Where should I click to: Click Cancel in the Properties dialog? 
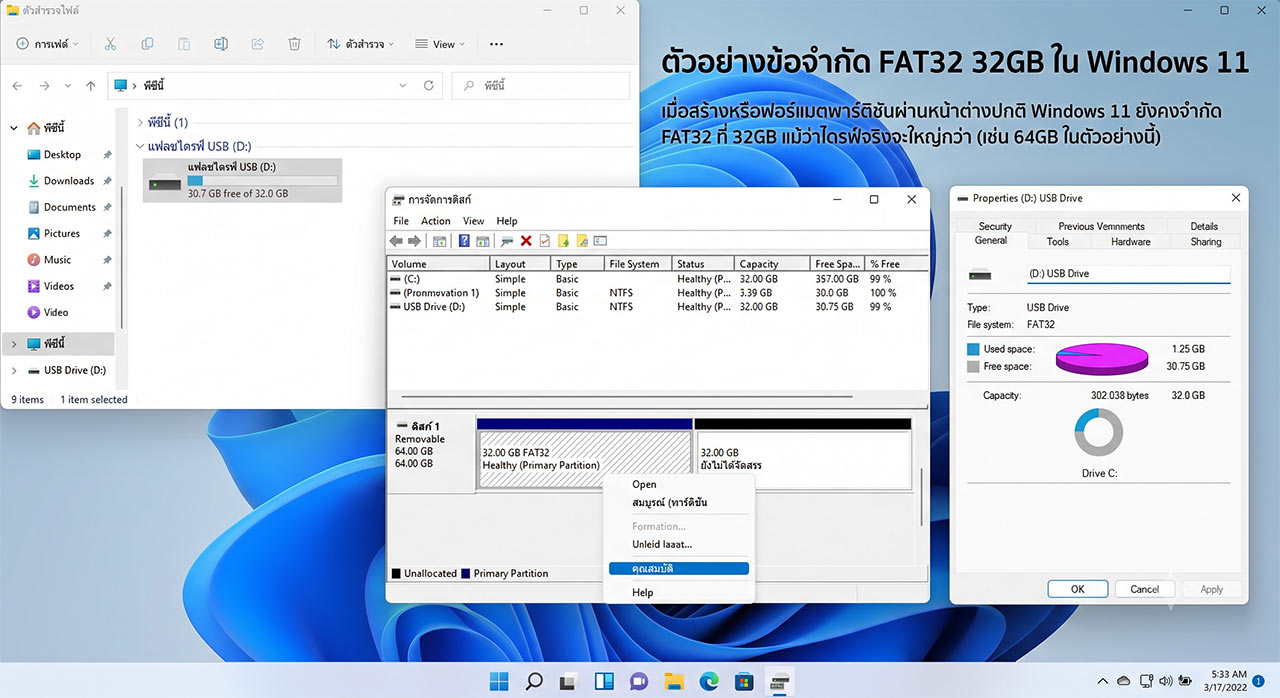pos(1145,589)
